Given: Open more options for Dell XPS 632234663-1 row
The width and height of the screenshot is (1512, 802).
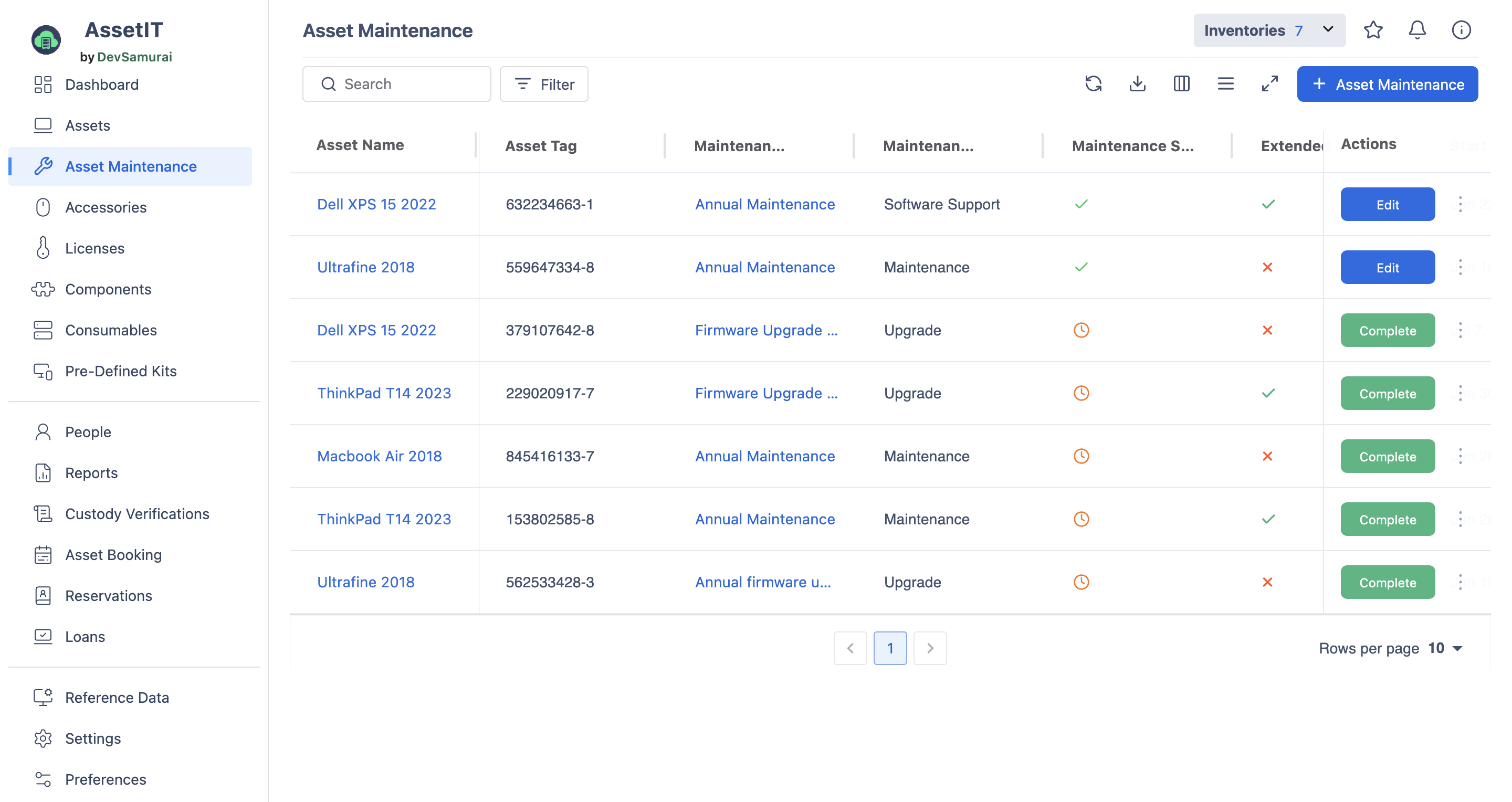Looking at the screenshot, I should (1461, 204).
